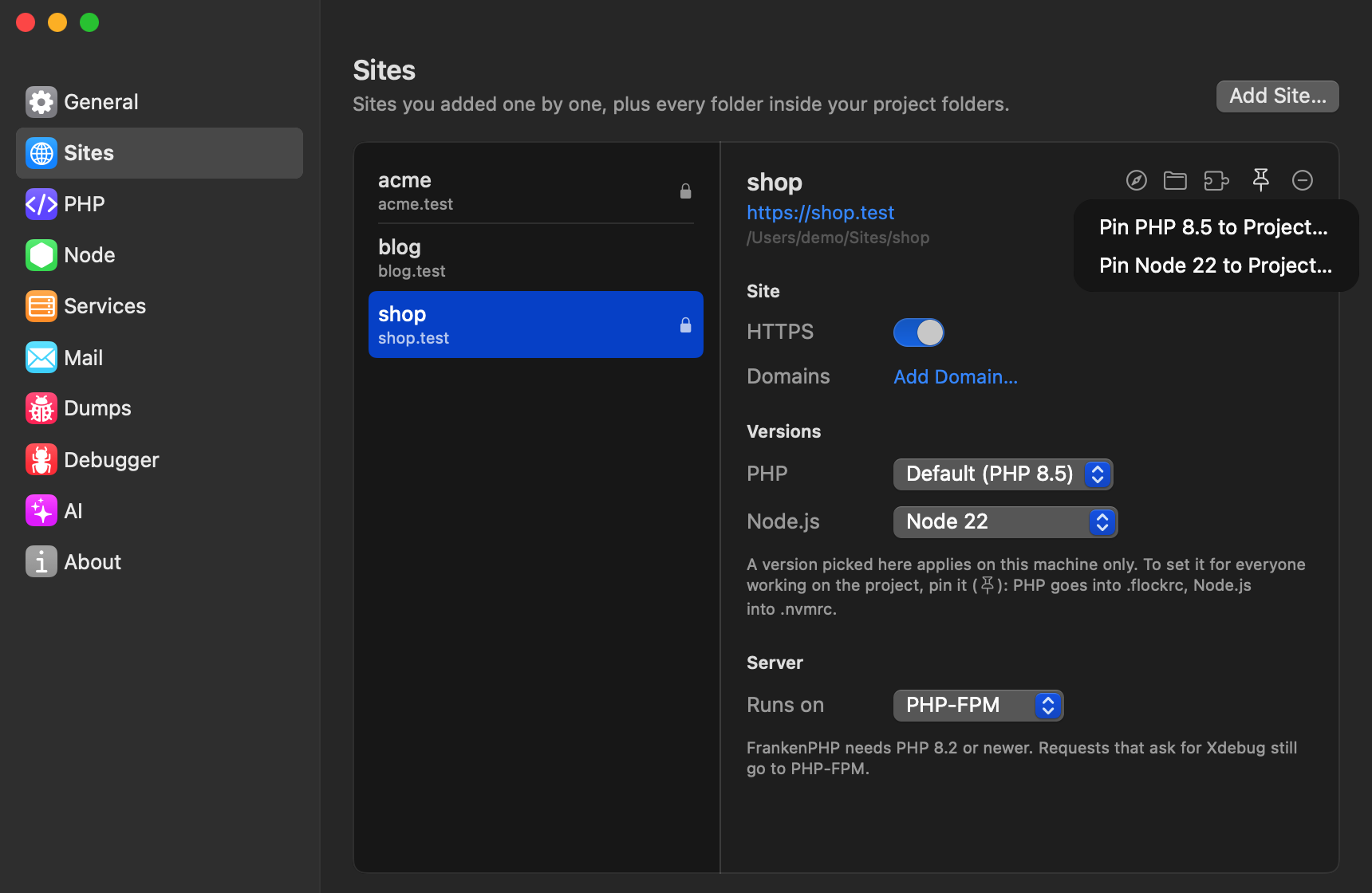Click the green zoom window button
This screenshot has height=893, width=1372.
(x=89, y=22)
